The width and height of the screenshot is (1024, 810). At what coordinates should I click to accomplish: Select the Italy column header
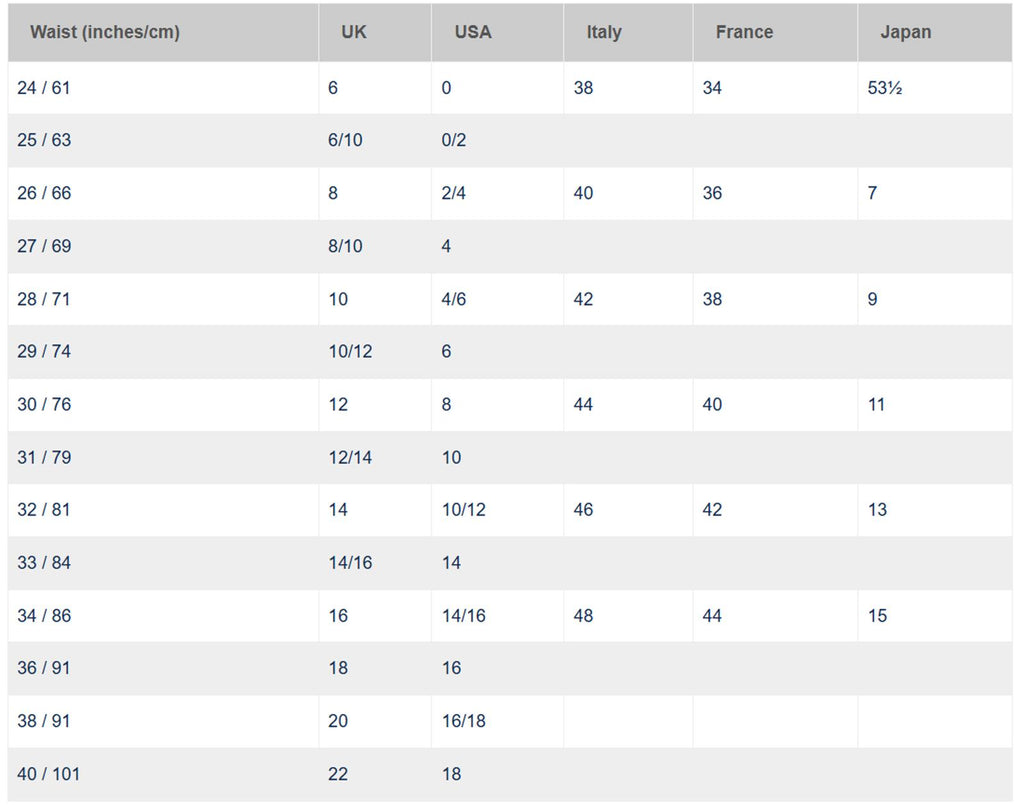[x=604, y=32]
